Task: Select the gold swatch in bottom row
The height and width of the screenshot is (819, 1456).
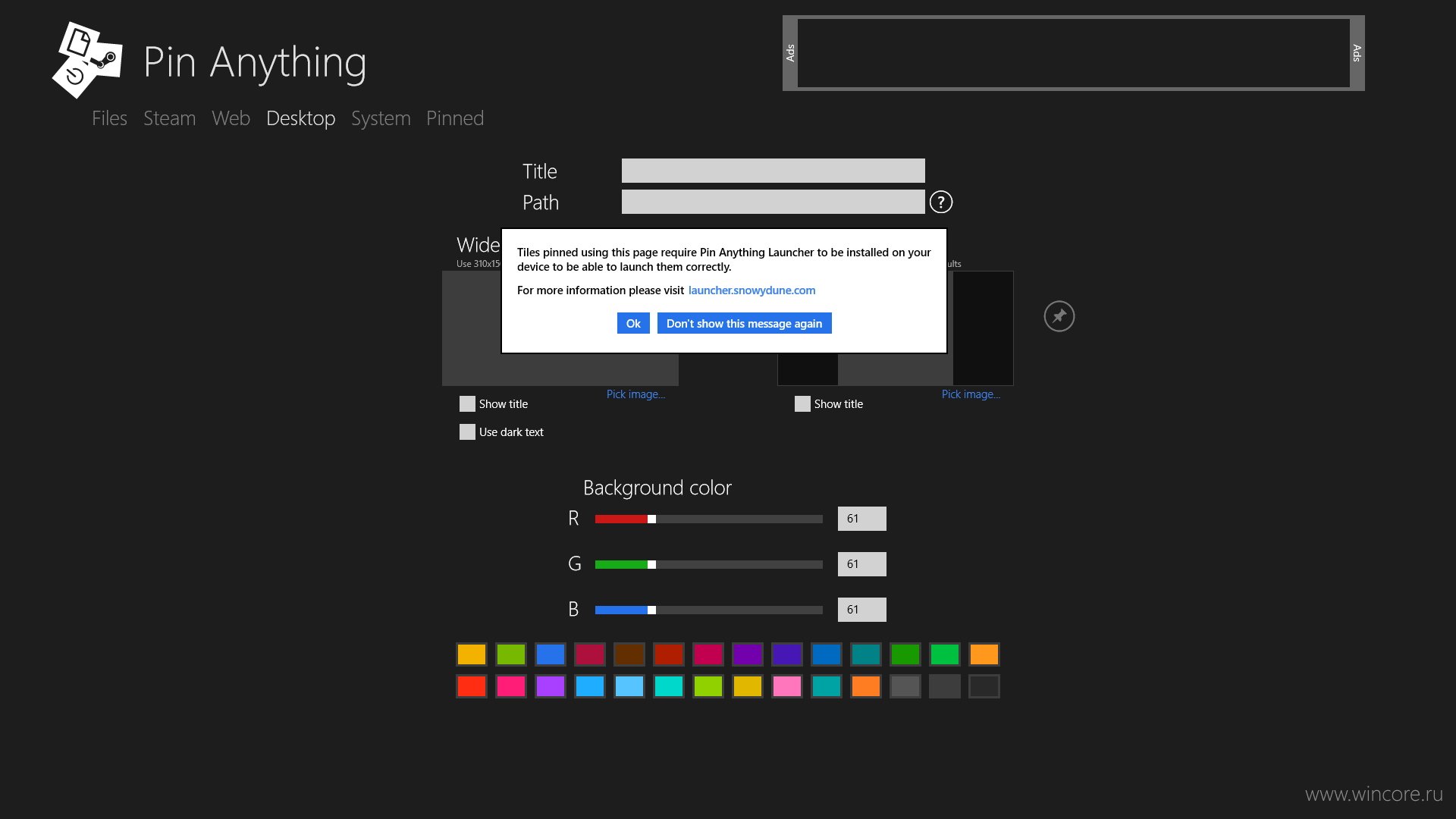Action: (748, 686)
